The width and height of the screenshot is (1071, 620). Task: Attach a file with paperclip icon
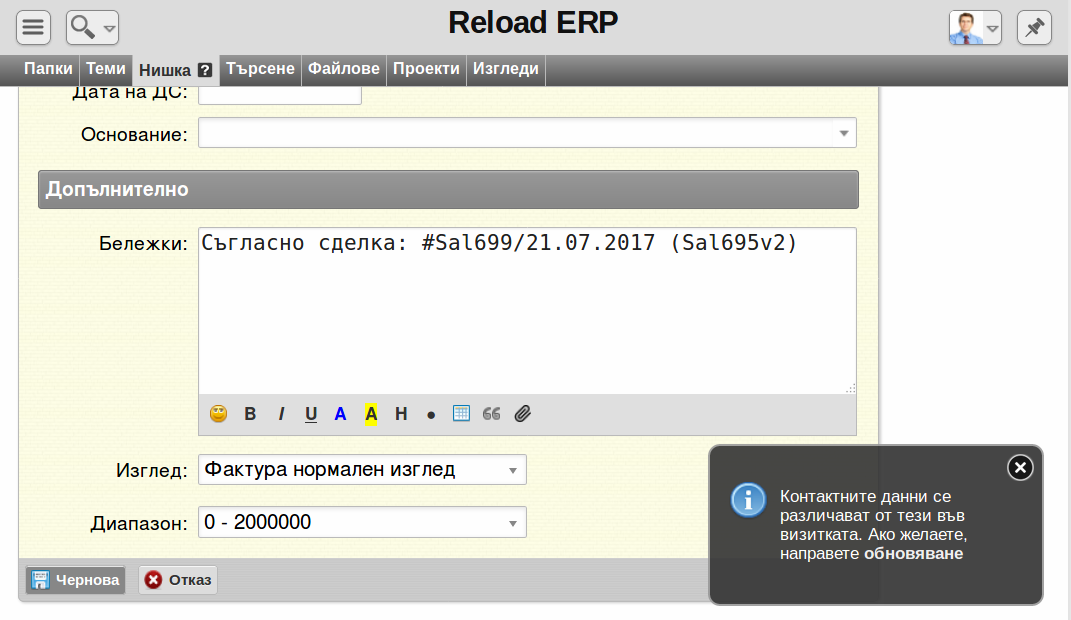coord(523,414)
